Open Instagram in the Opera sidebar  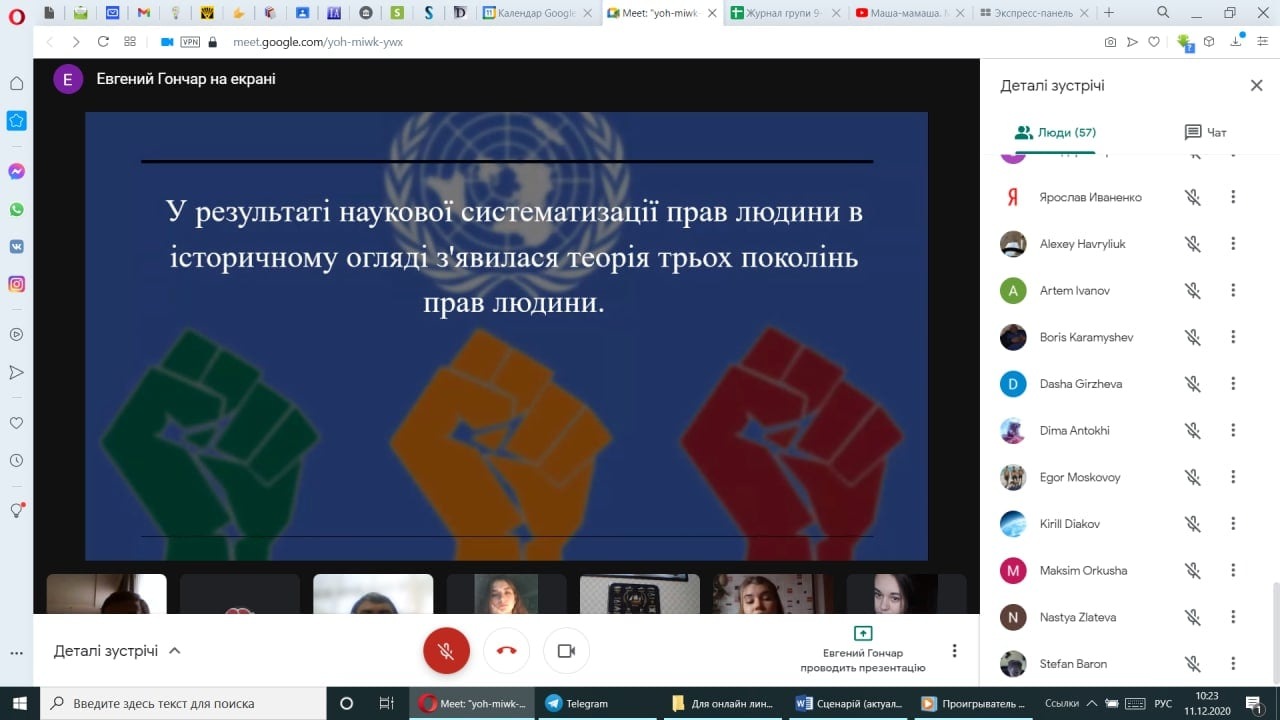coord(16,284)
